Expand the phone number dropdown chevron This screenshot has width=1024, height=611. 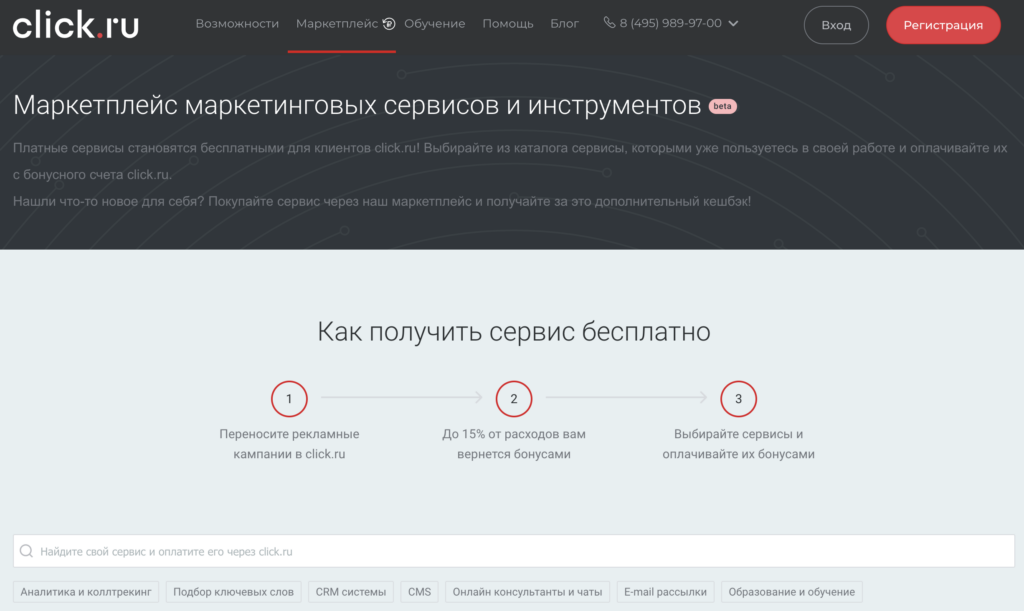(x=733, y=24)
